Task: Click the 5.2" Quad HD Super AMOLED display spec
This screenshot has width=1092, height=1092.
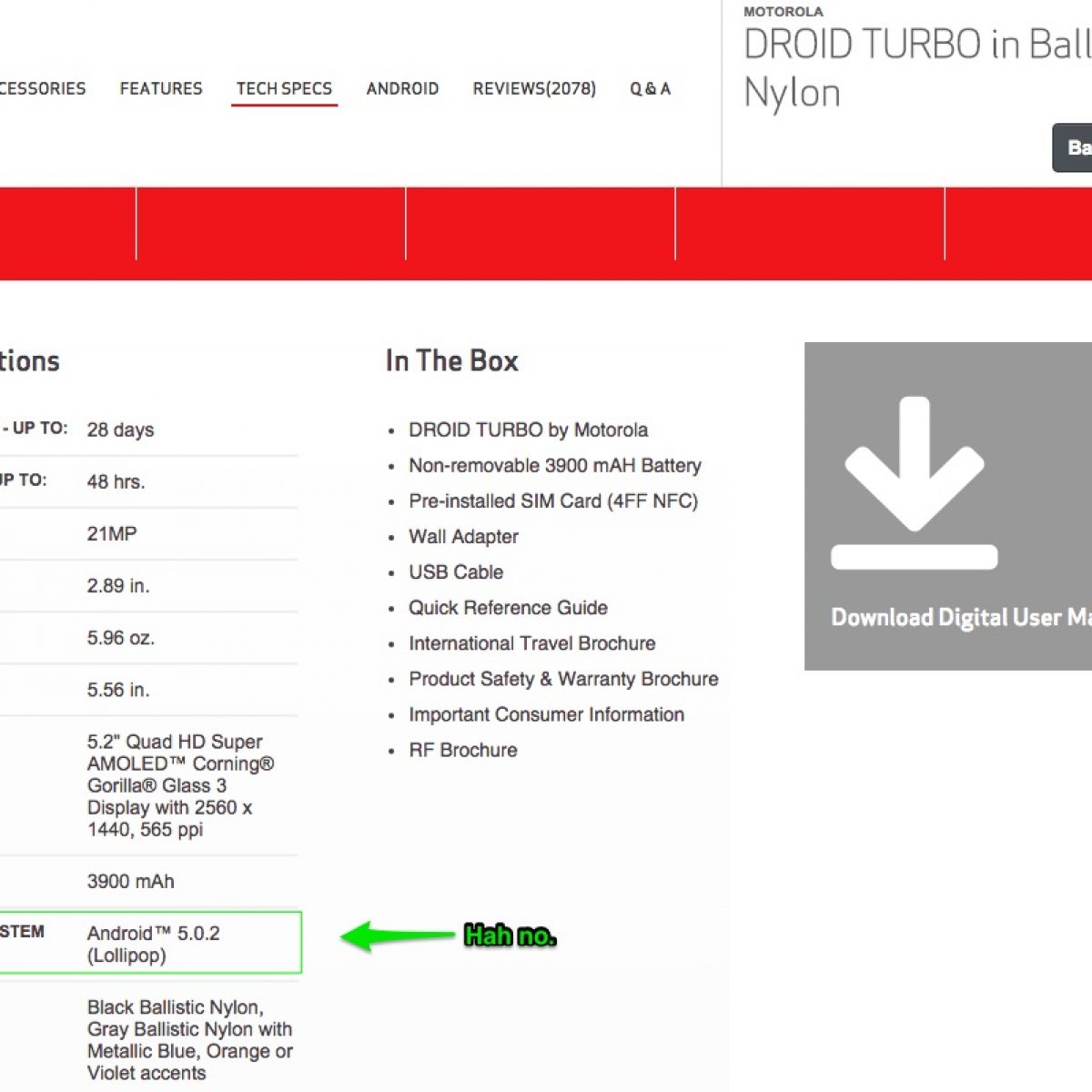Action: [180, 785]
